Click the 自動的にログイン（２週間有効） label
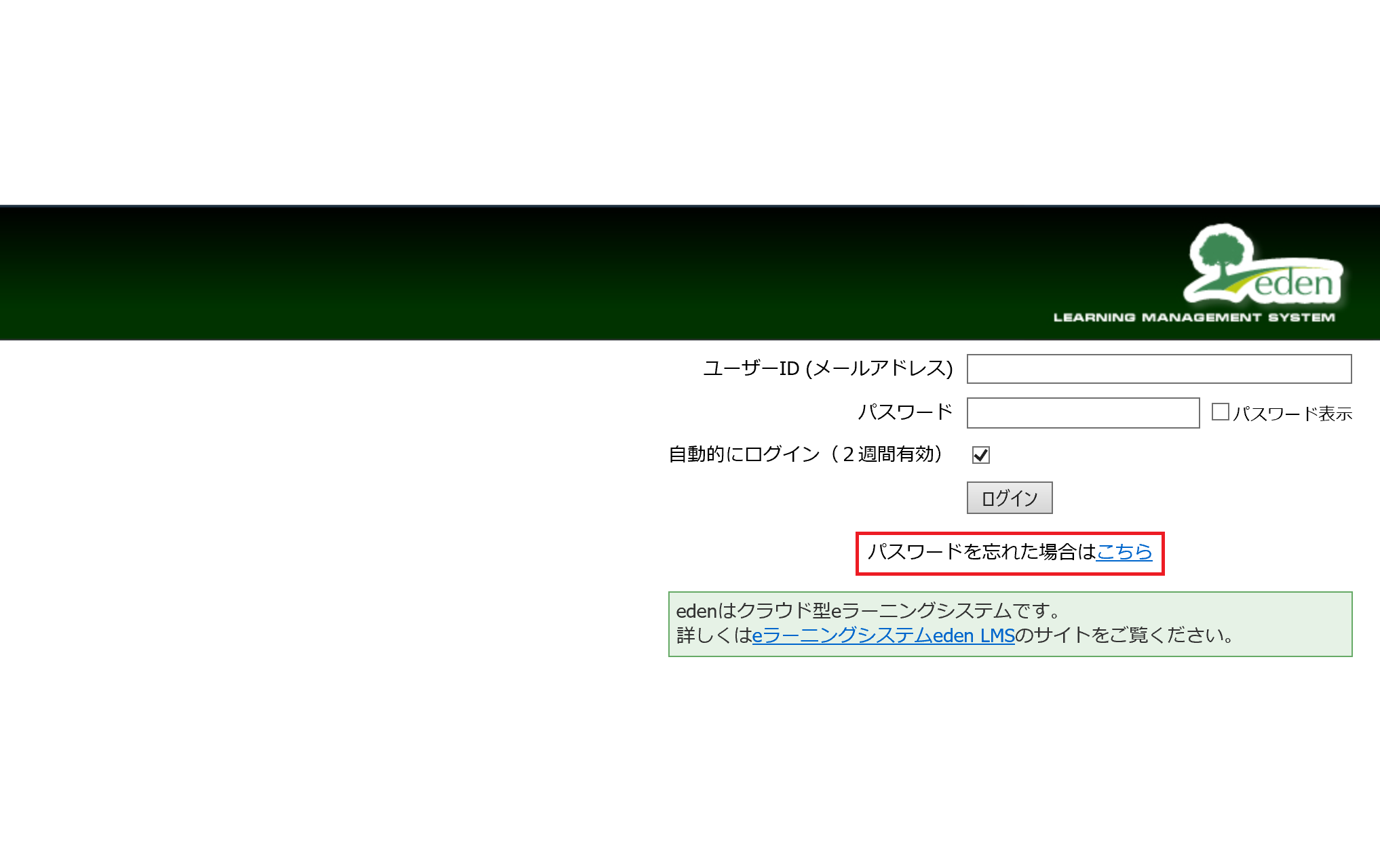The width and height of the screenshot is (1380, 868). point(805,454)
